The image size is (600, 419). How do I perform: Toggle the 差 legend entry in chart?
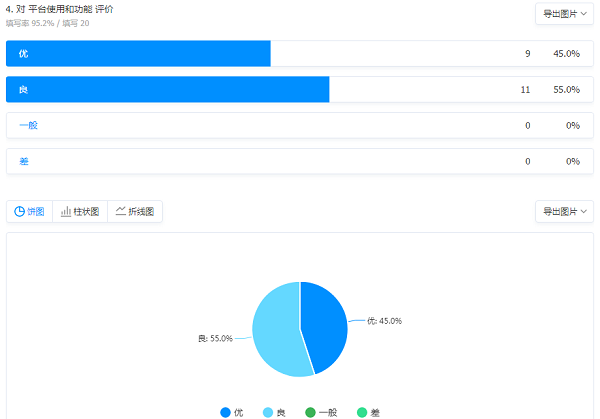pos(369,412)
